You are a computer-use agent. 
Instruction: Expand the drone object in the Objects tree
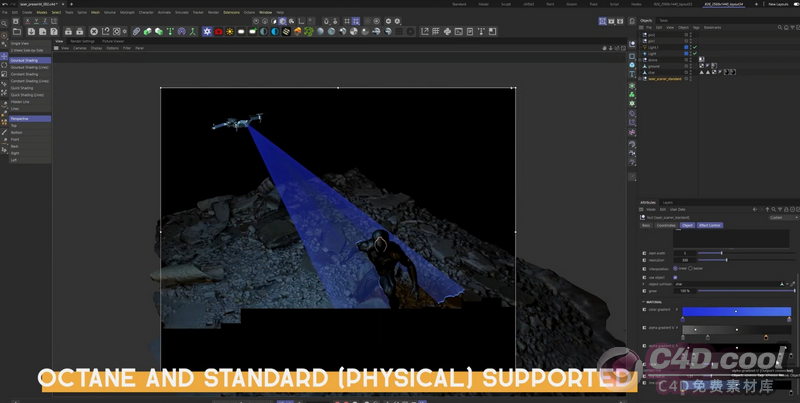(640, 60)
